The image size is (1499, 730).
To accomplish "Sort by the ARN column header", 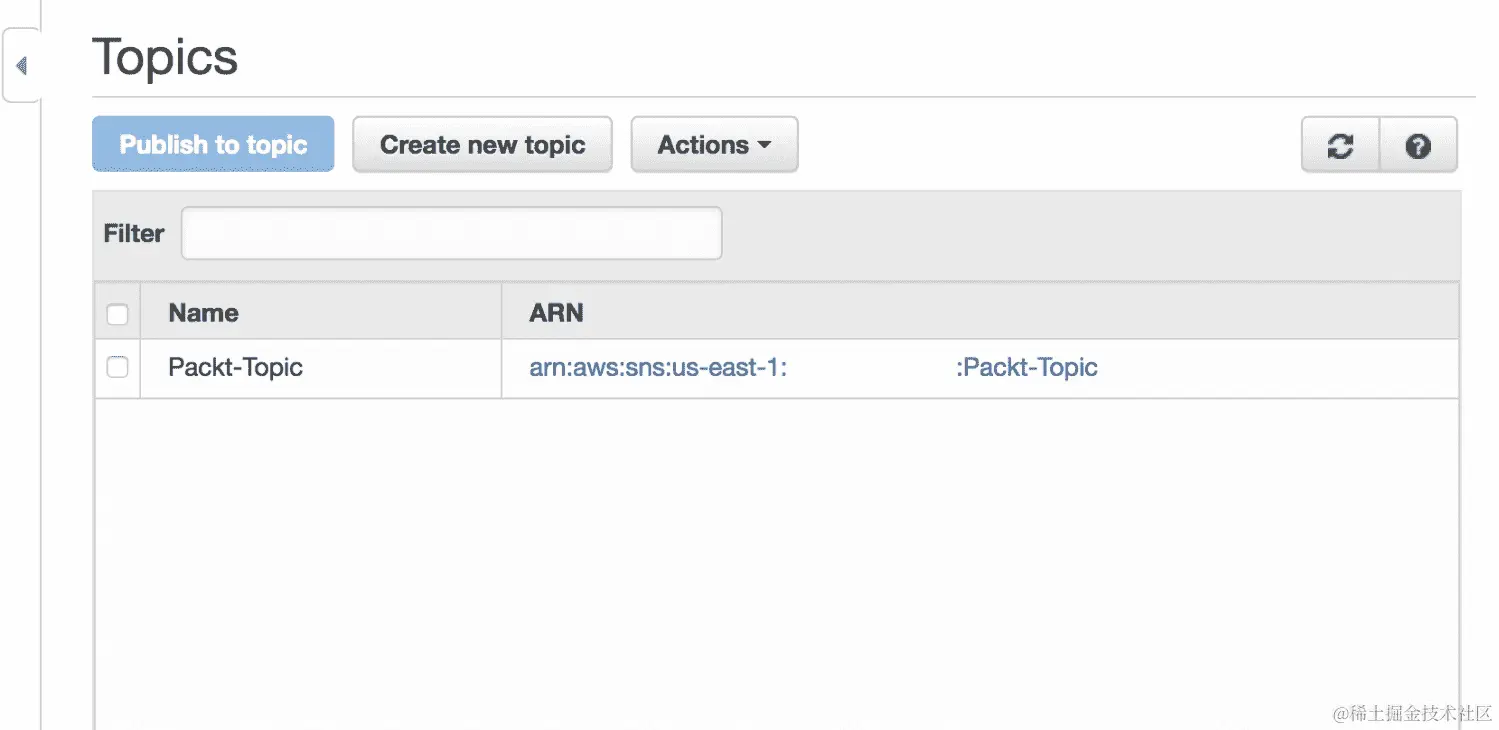I will [556, 313].
